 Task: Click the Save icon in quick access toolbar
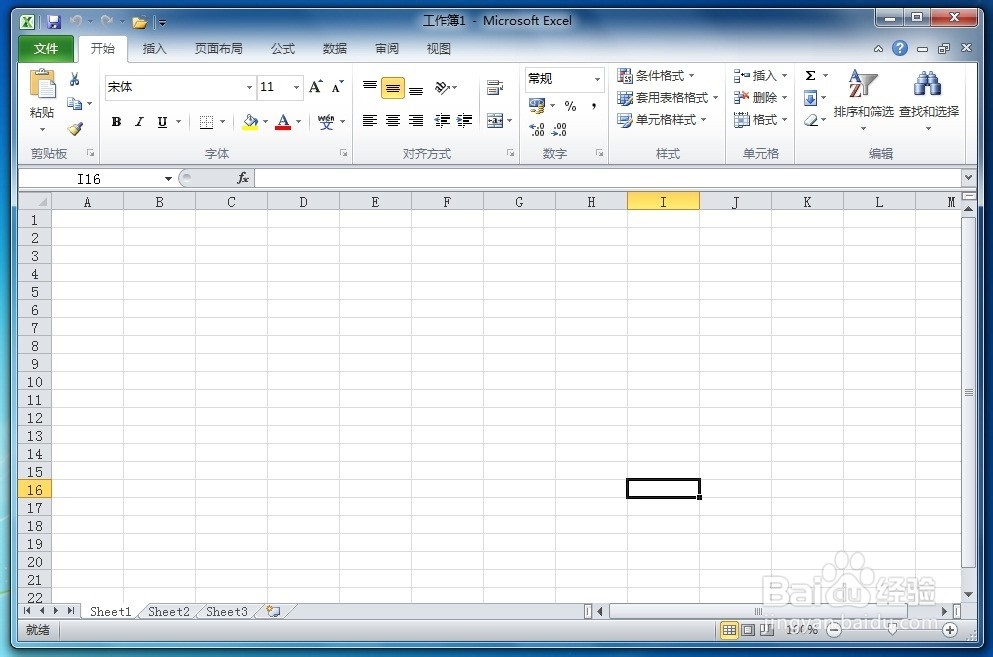click(x=54, y=22)
